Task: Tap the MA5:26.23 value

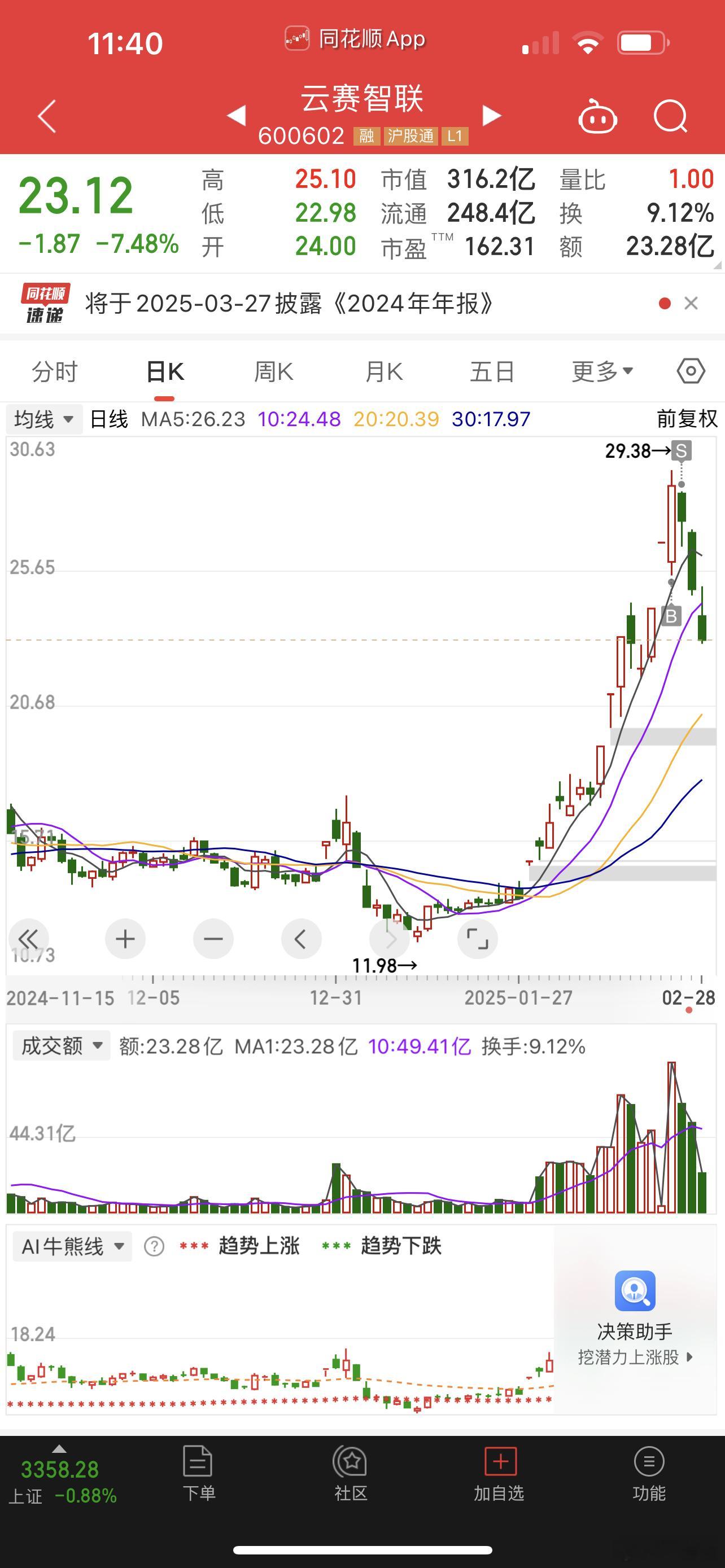Action: [193, 419]
